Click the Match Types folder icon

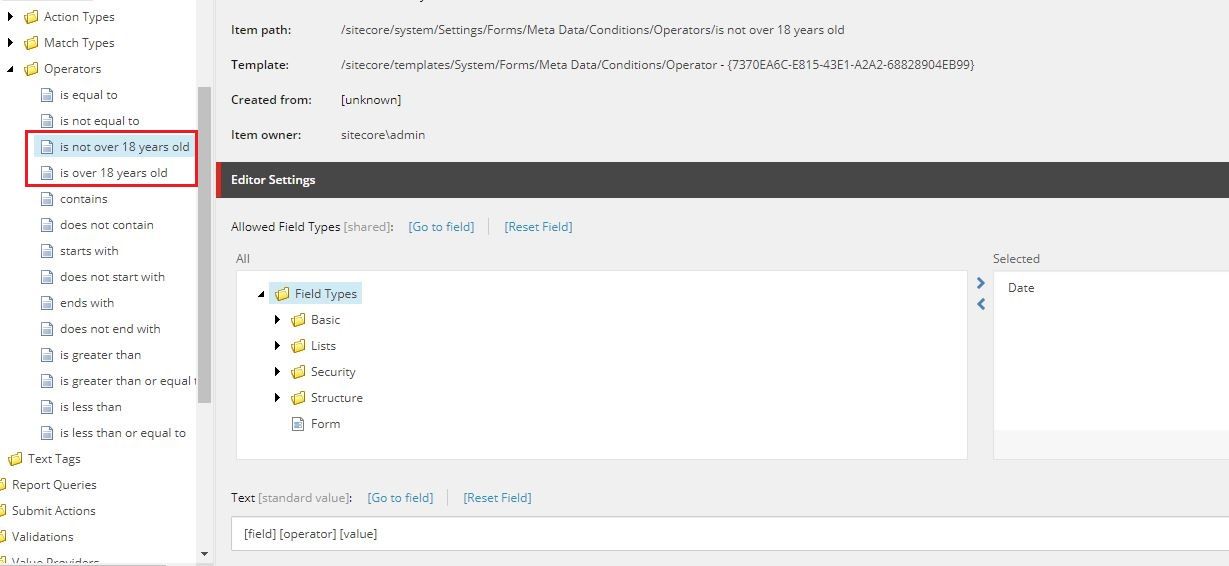[31, 43]
